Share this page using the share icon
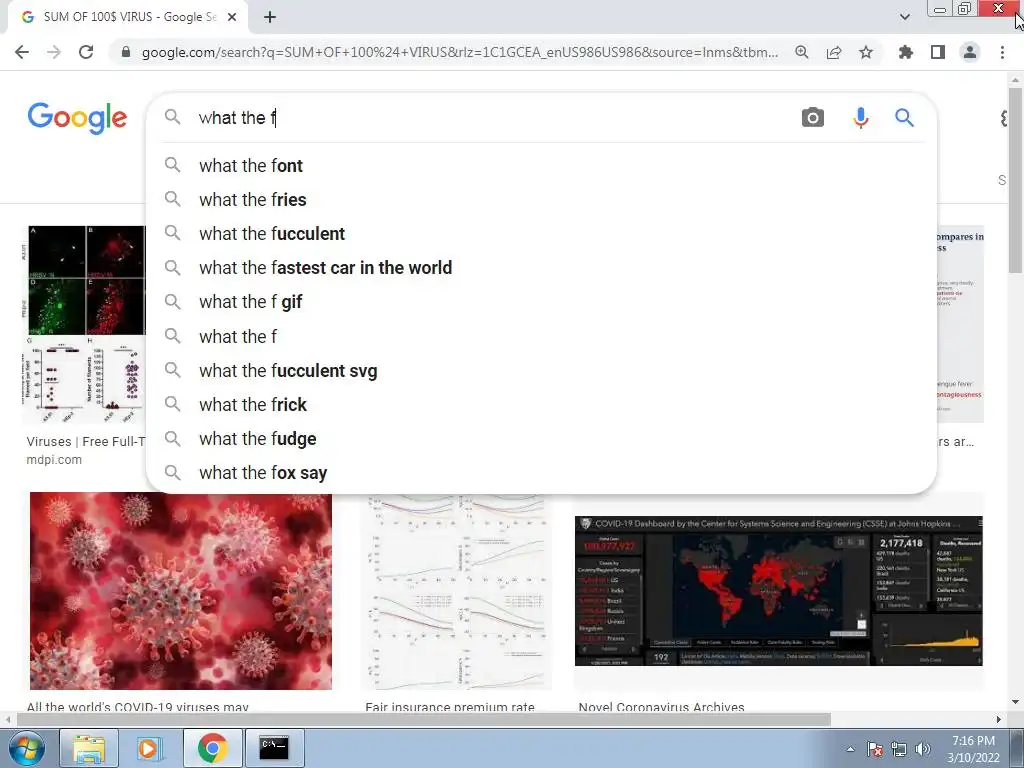Image resolution: width=1024 pixels, height=768 pixels. (834, 52)
